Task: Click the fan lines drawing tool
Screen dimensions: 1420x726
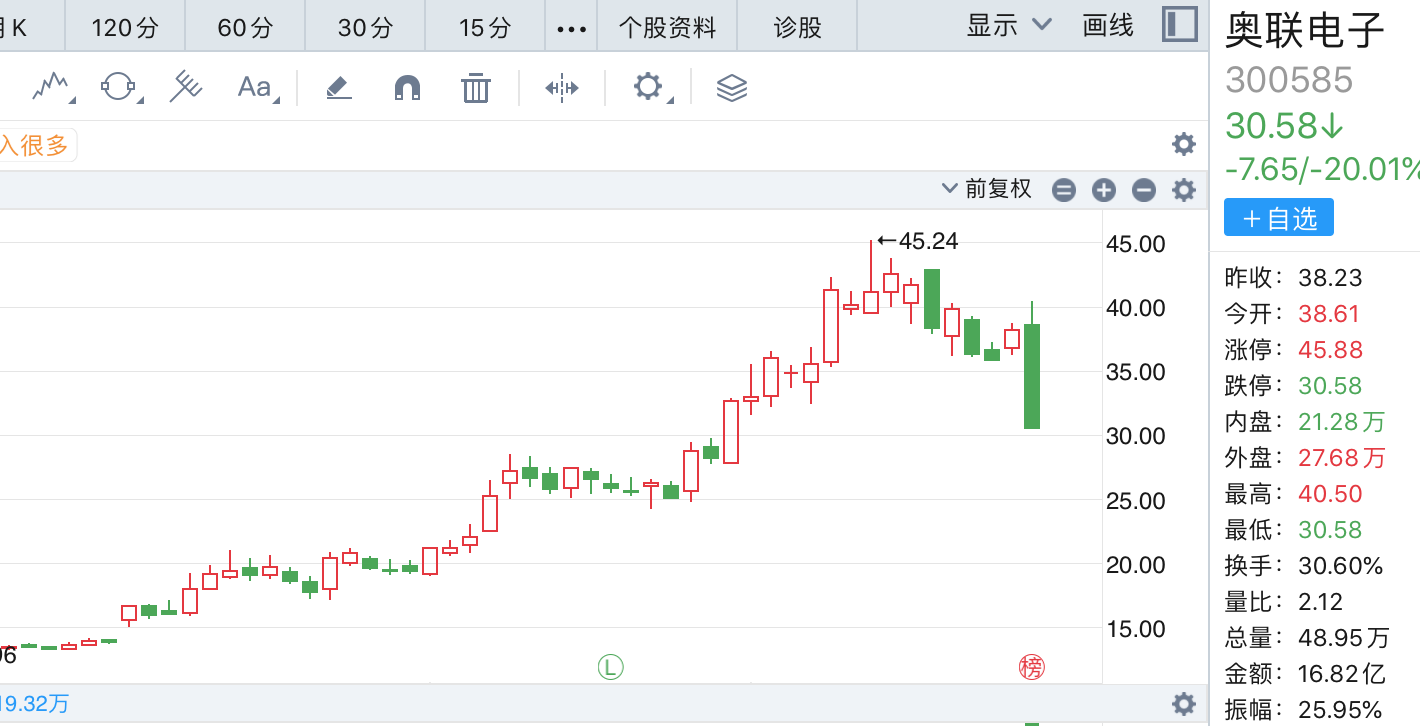Action: coord(185,88)
